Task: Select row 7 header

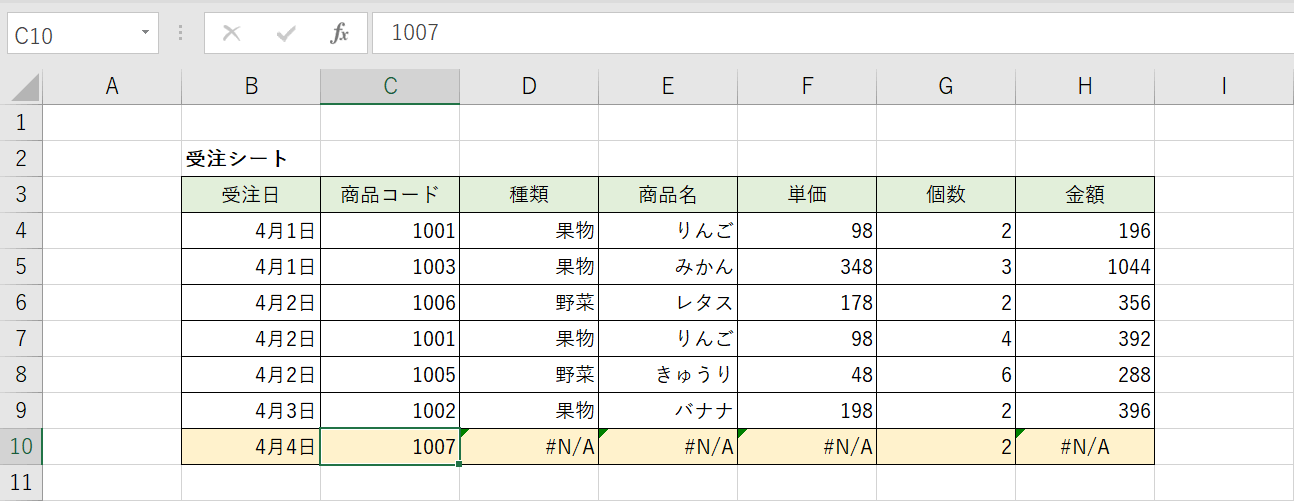Action: [21, 339]
